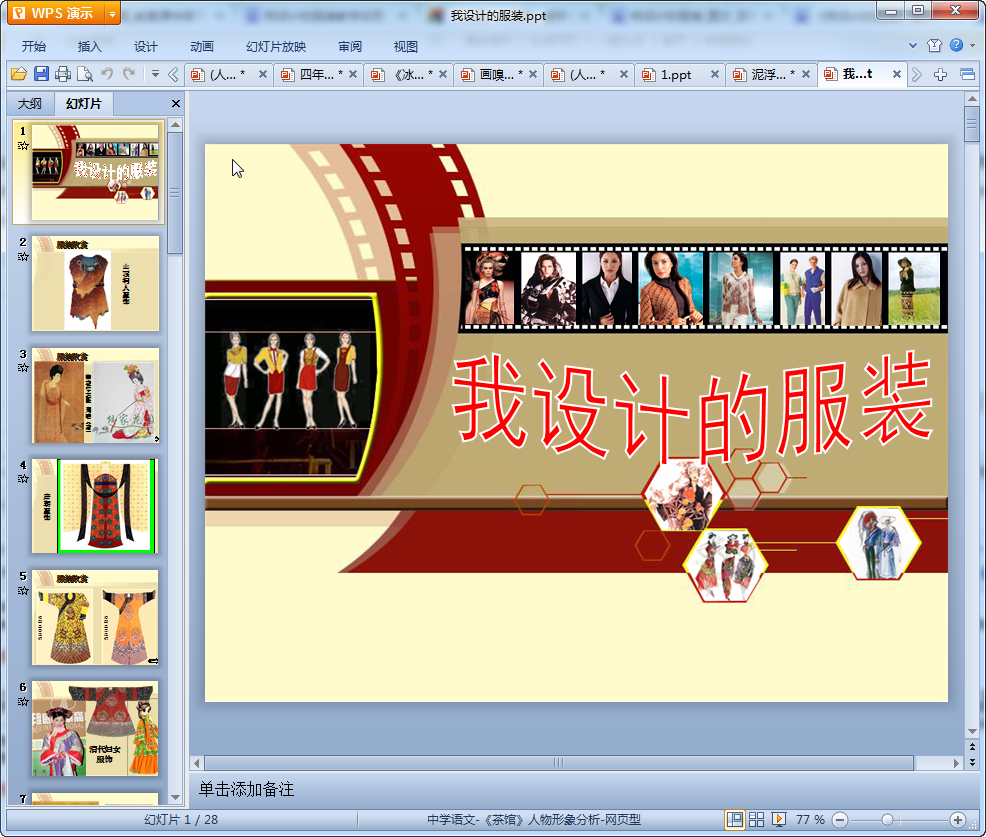
Task: Open the 幻灯片放映 ribbon tab
Action: (276, 47)
